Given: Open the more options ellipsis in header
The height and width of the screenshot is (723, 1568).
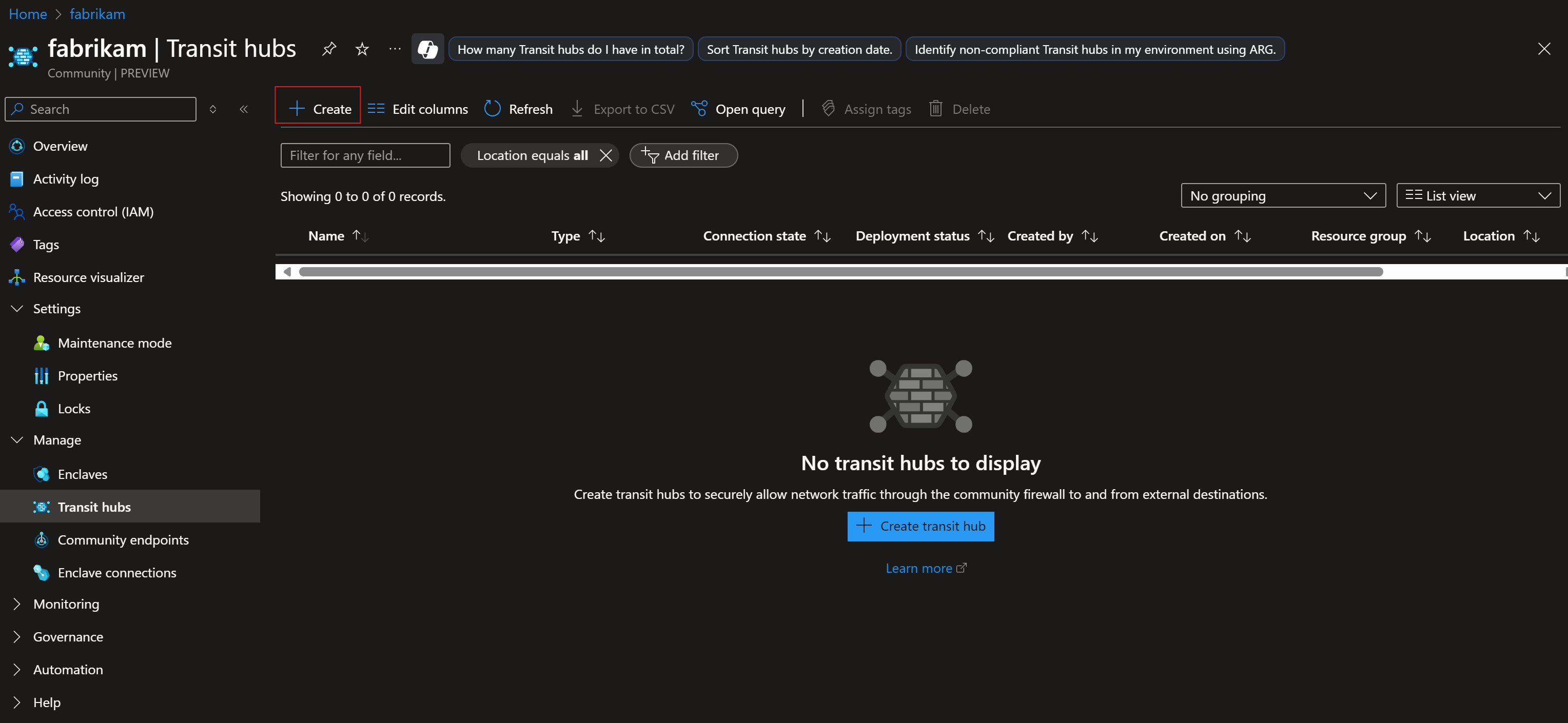Looking at the screenshot, I should click(395, 49).
